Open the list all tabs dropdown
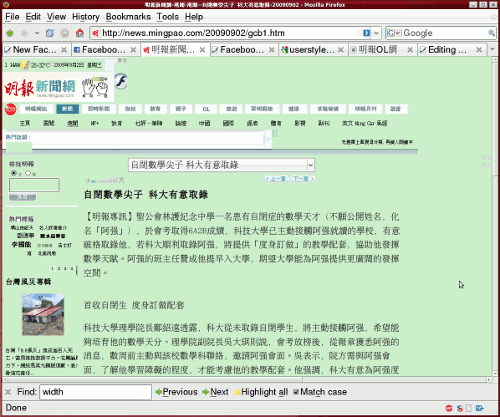The height and width of the screenshot is (417, 500). click(x=492, y=50)
